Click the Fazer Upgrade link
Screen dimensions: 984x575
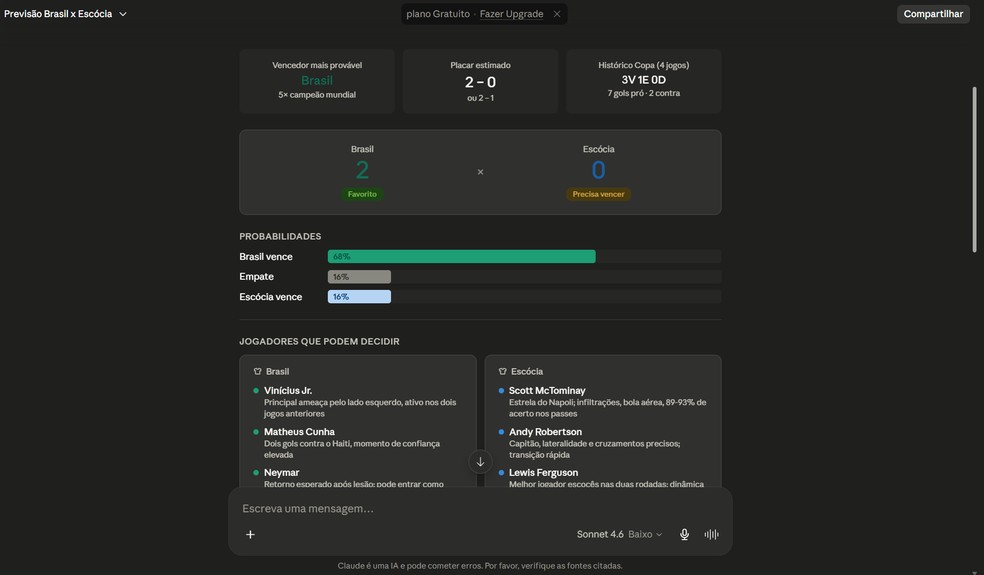click(511, 14)
